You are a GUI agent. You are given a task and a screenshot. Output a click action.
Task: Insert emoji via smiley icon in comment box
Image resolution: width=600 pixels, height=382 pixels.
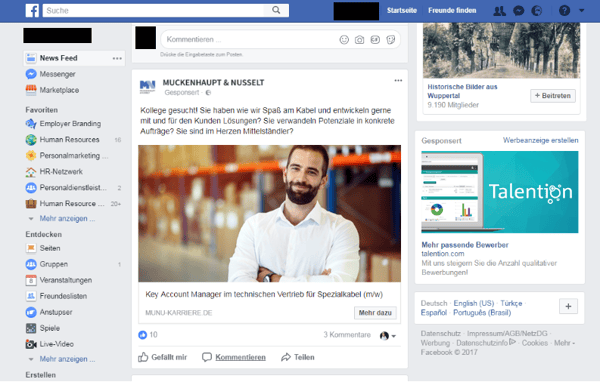click(x=344, y=39)
